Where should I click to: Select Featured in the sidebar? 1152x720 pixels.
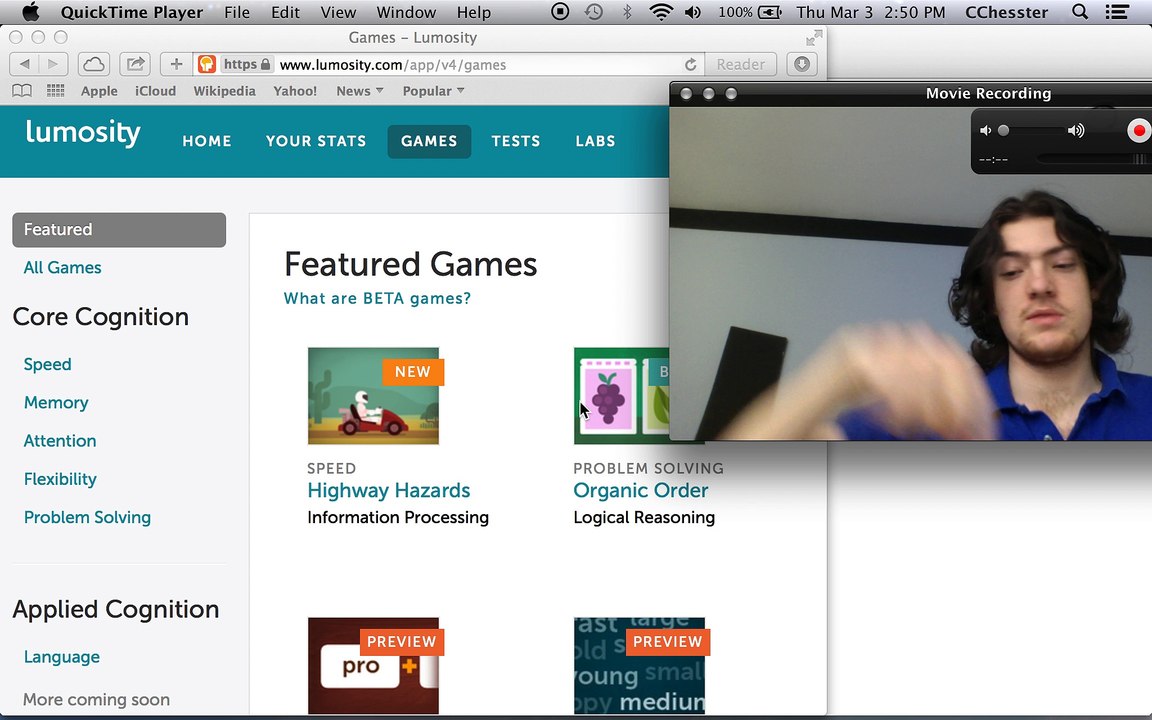click(x=119, y=230)
